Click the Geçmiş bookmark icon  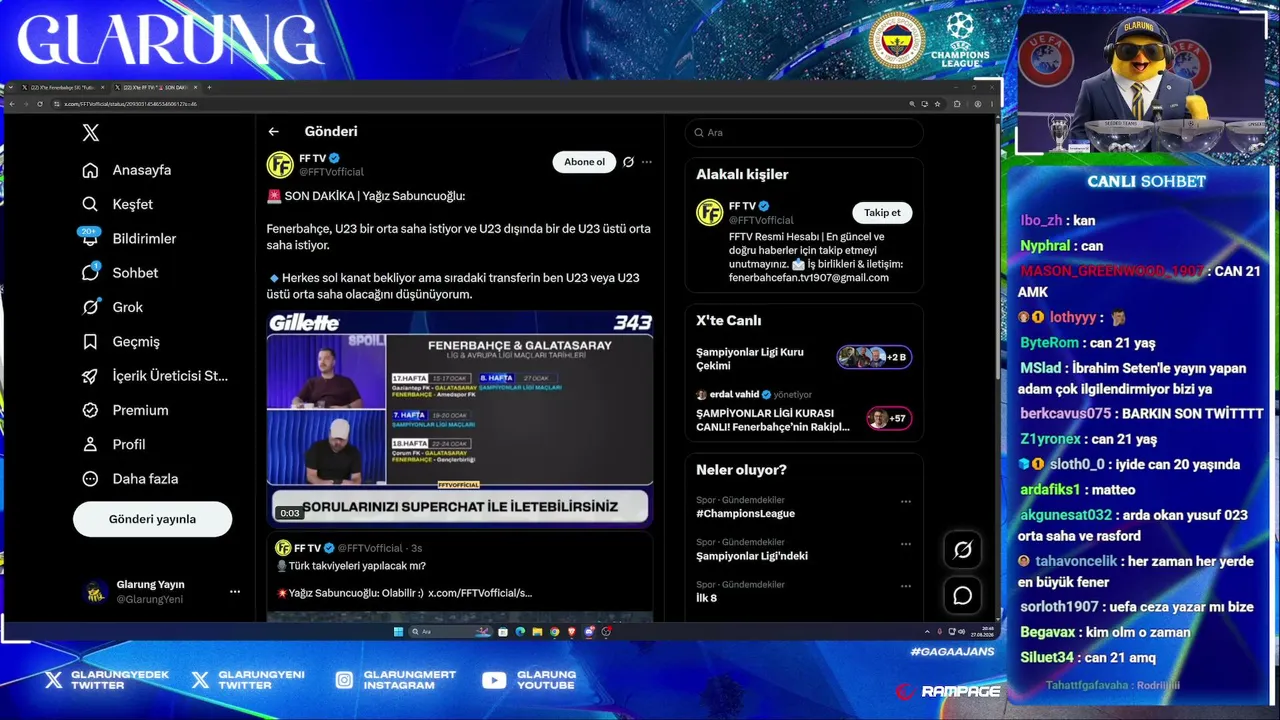pos(91,341)
